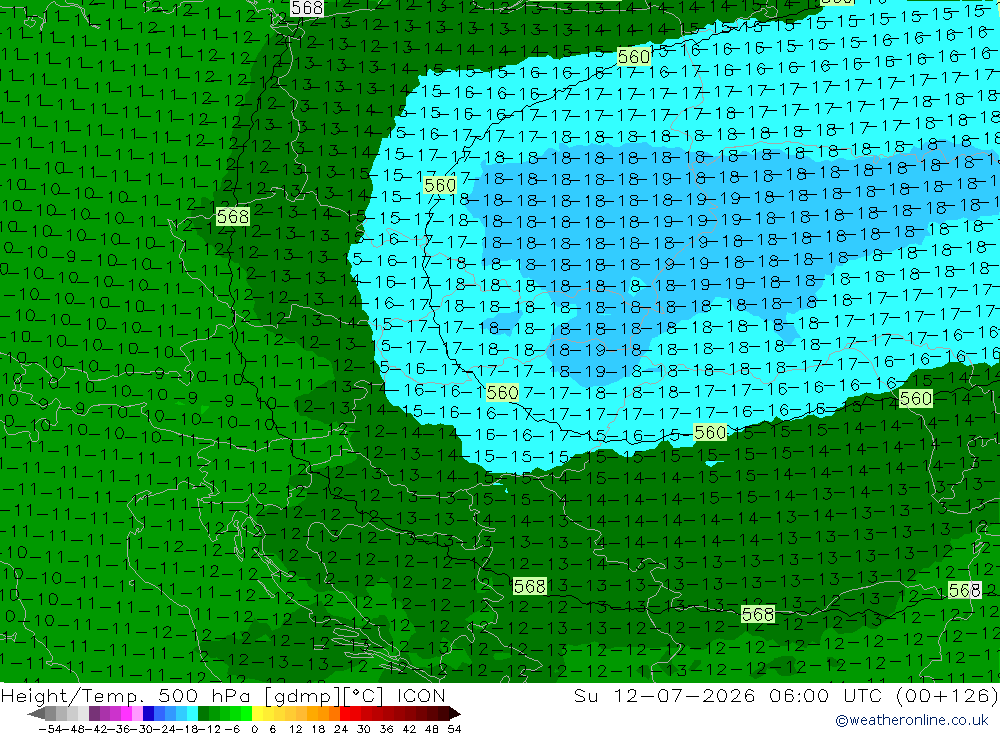1000x733 pixels.
Task: Select the bright red swatch above 24 label
Action: tap(345, 714)
